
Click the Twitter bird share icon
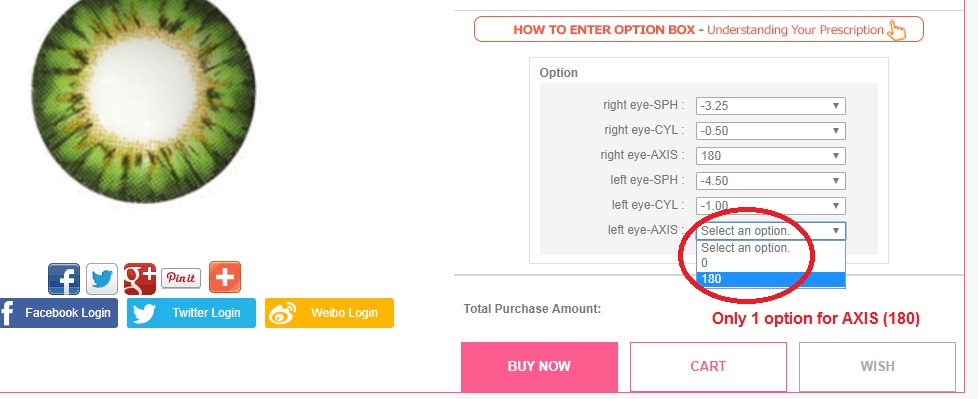tap(102, 279)
